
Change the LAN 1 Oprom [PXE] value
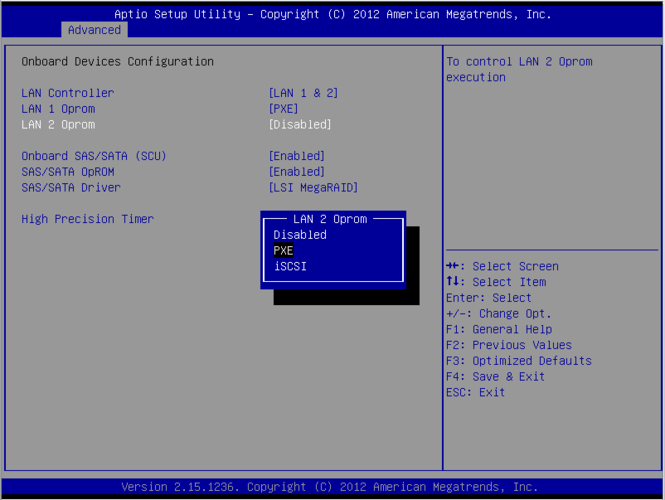[284, 109]
